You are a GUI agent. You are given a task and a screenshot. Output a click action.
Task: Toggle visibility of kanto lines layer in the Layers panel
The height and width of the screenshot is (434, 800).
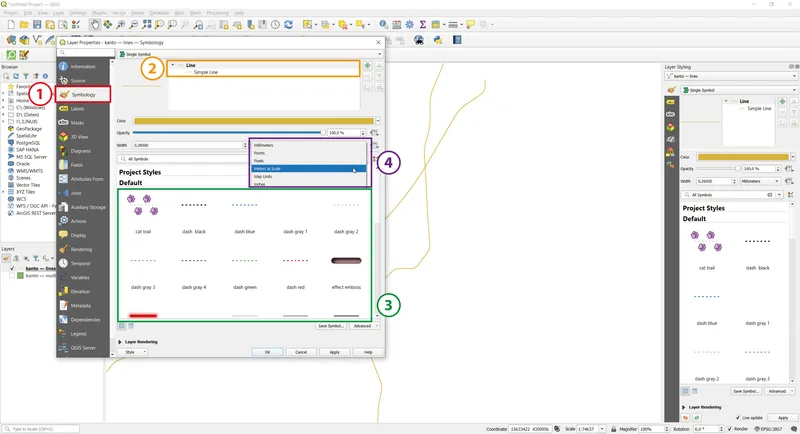coord(12,268)
